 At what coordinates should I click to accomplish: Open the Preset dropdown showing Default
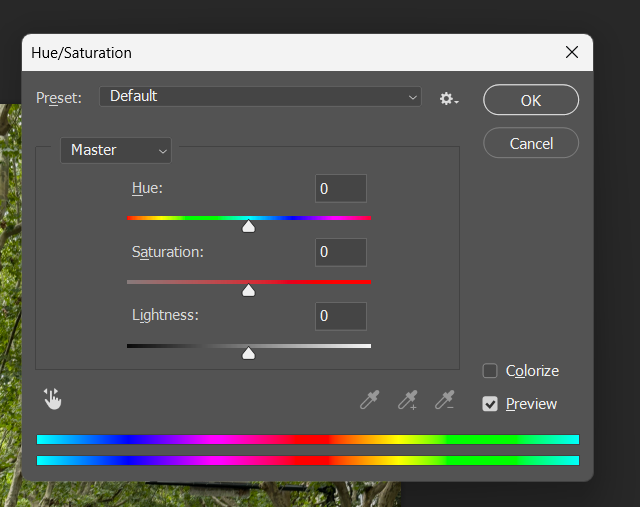[x=260, y=97]
